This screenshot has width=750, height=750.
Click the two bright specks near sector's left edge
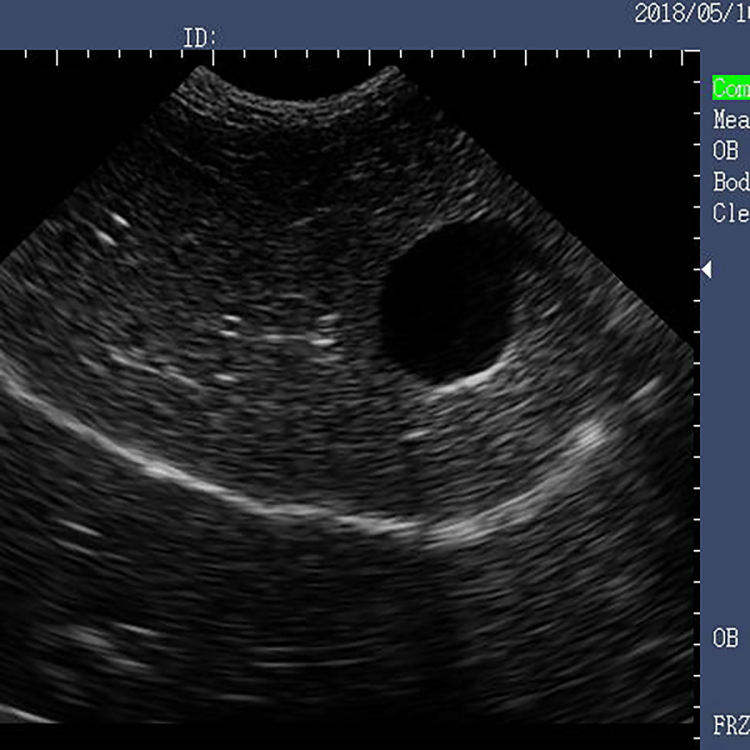click(x=112, y=229)
